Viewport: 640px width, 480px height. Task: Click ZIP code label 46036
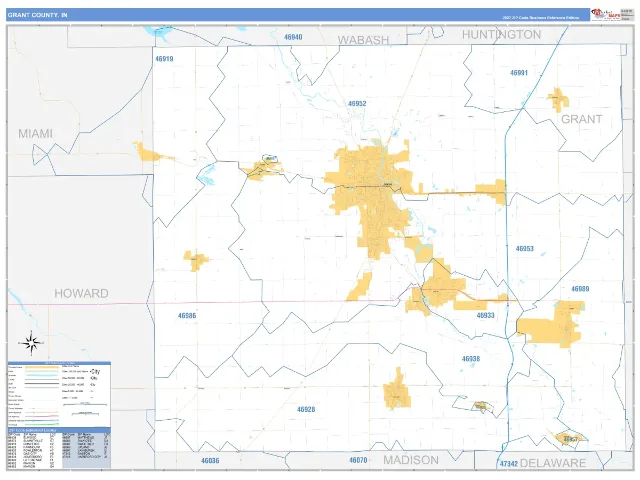[x=210, y=460]
